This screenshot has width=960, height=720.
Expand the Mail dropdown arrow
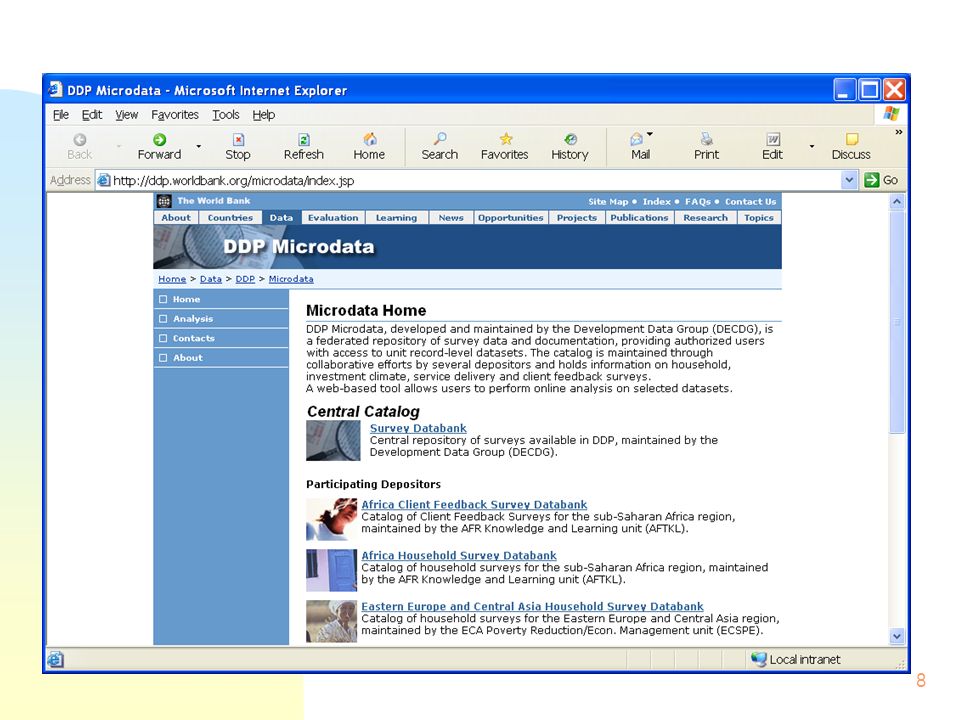coord(650,133)
